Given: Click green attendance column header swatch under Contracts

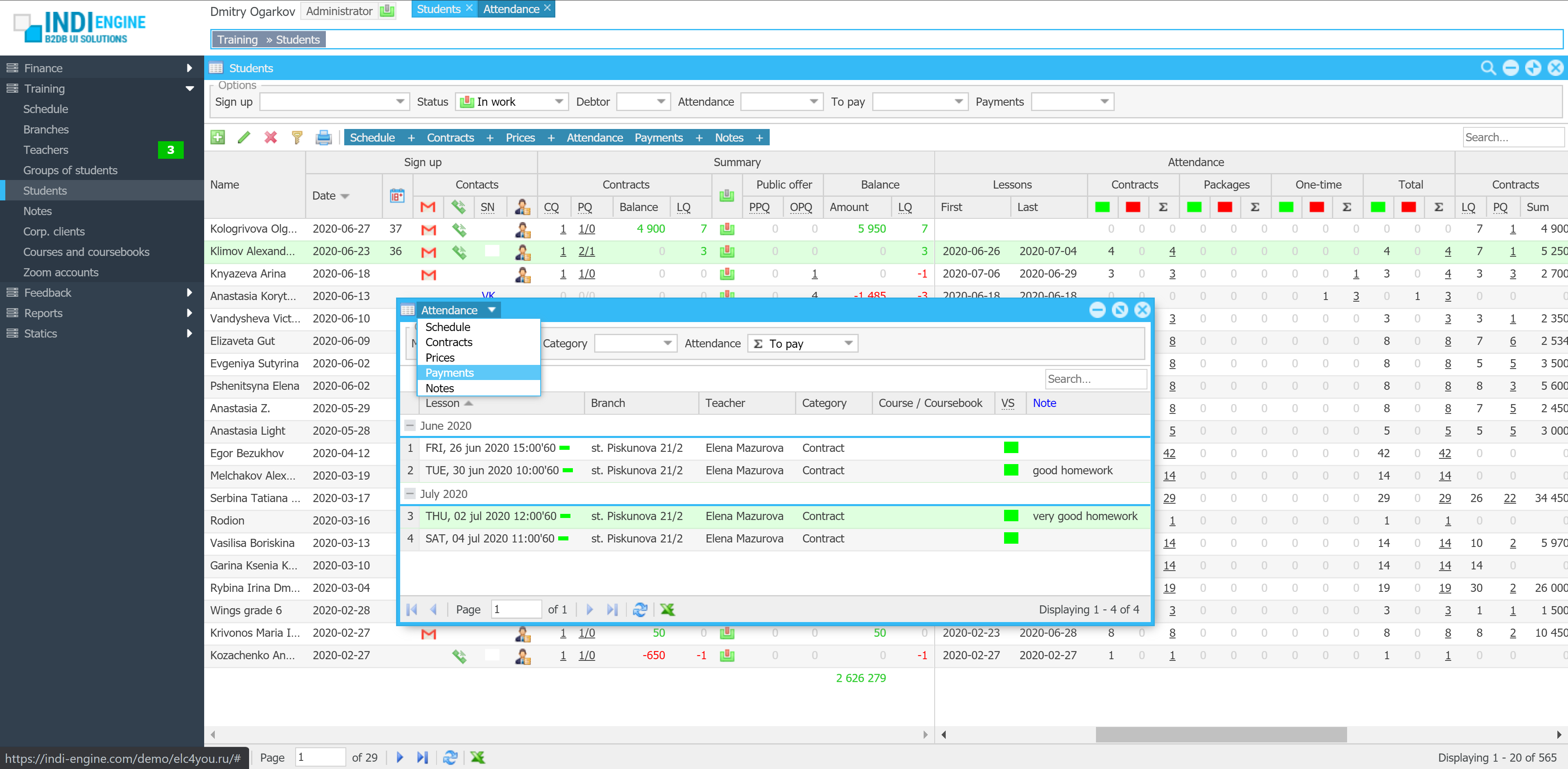Looking at the screenshot, I should [x=1102, y=207].
